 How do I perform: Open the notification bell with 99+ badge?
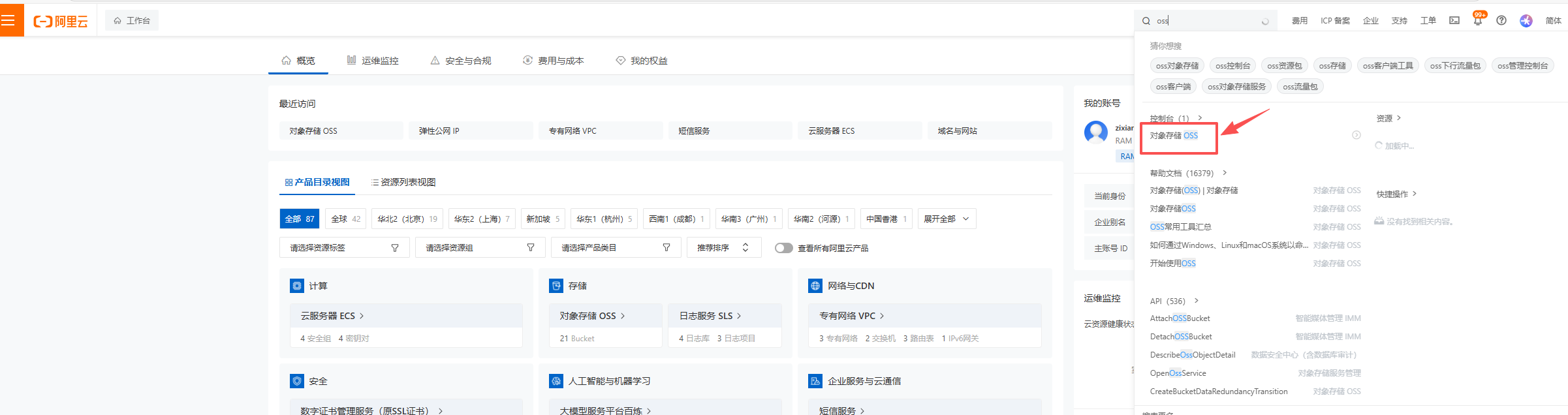pos(1478,21)
